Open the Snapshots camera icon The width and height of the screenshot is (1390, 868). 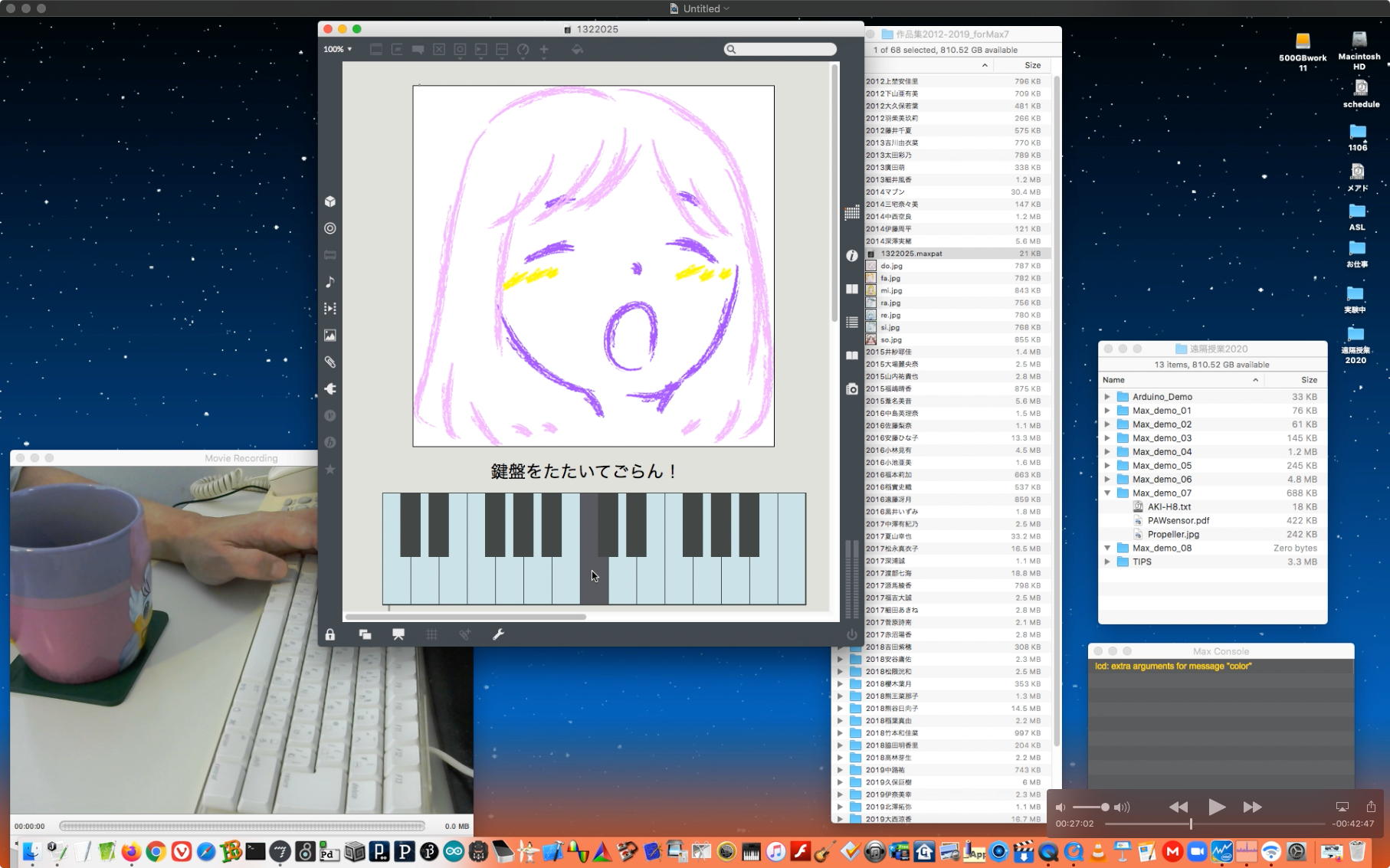pyautogui.click(x=851, y=389)
